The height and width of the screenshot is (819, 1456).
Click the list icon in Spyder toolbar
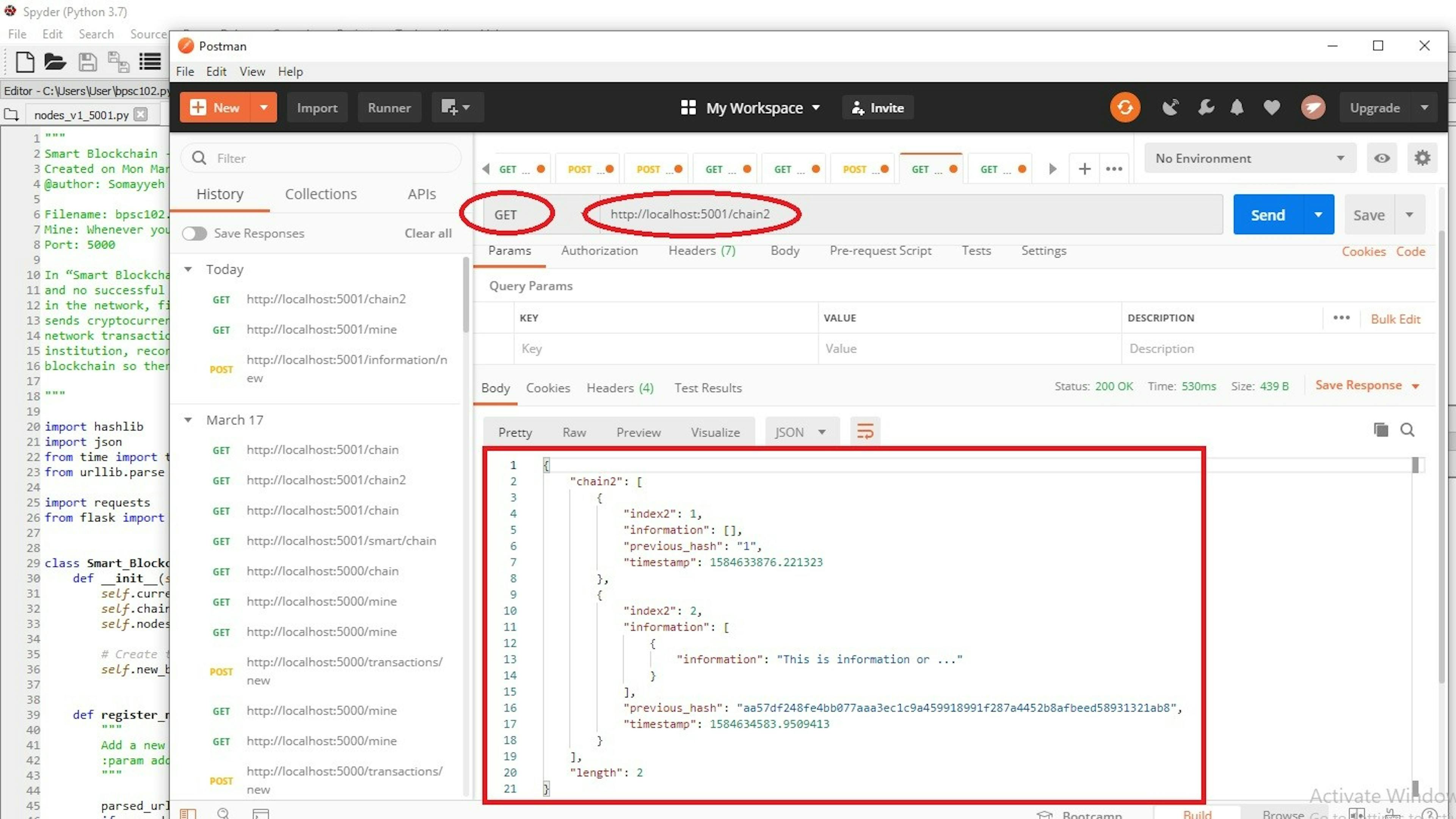coord(150,61)
